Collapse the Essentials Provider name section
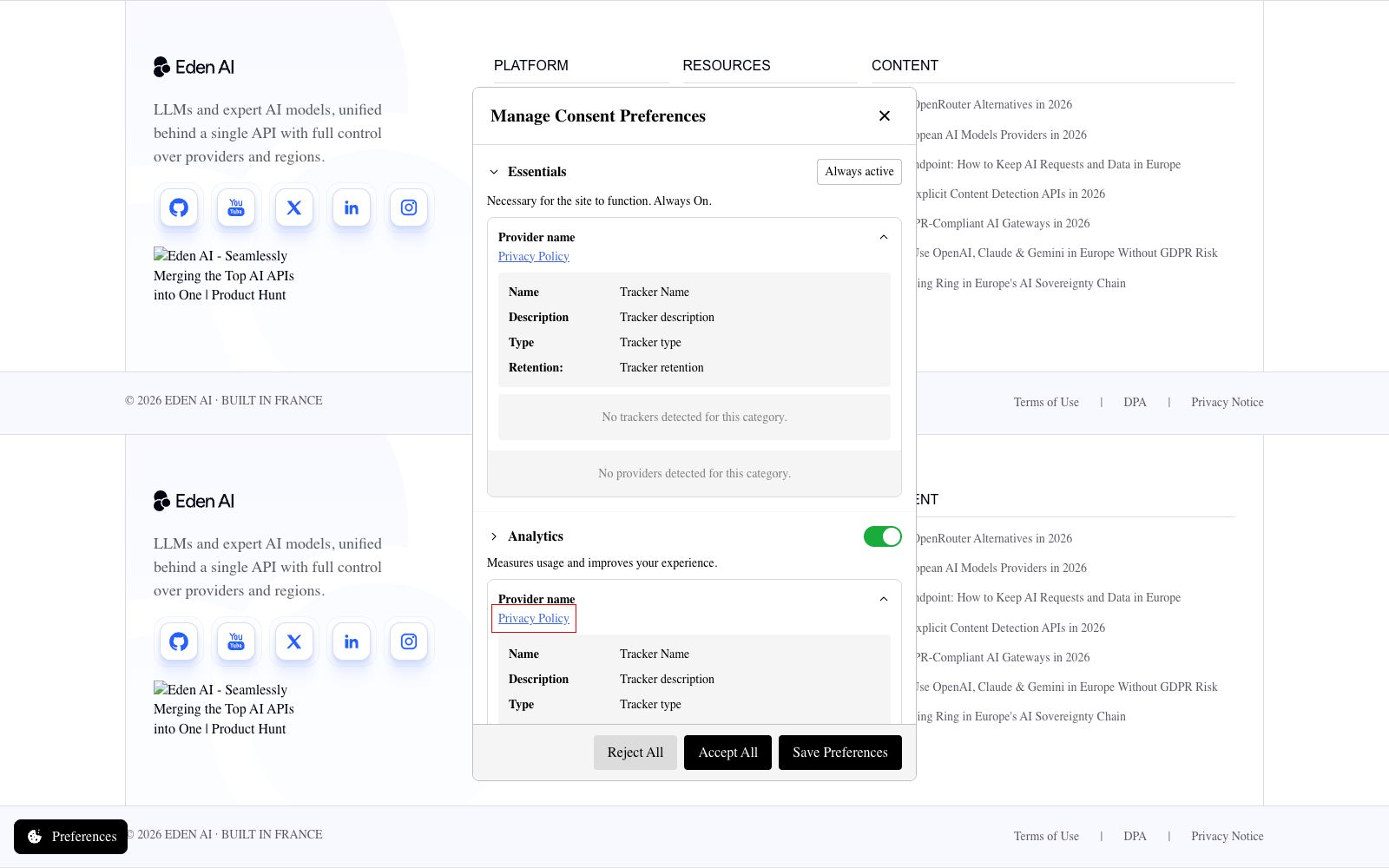 884,237
